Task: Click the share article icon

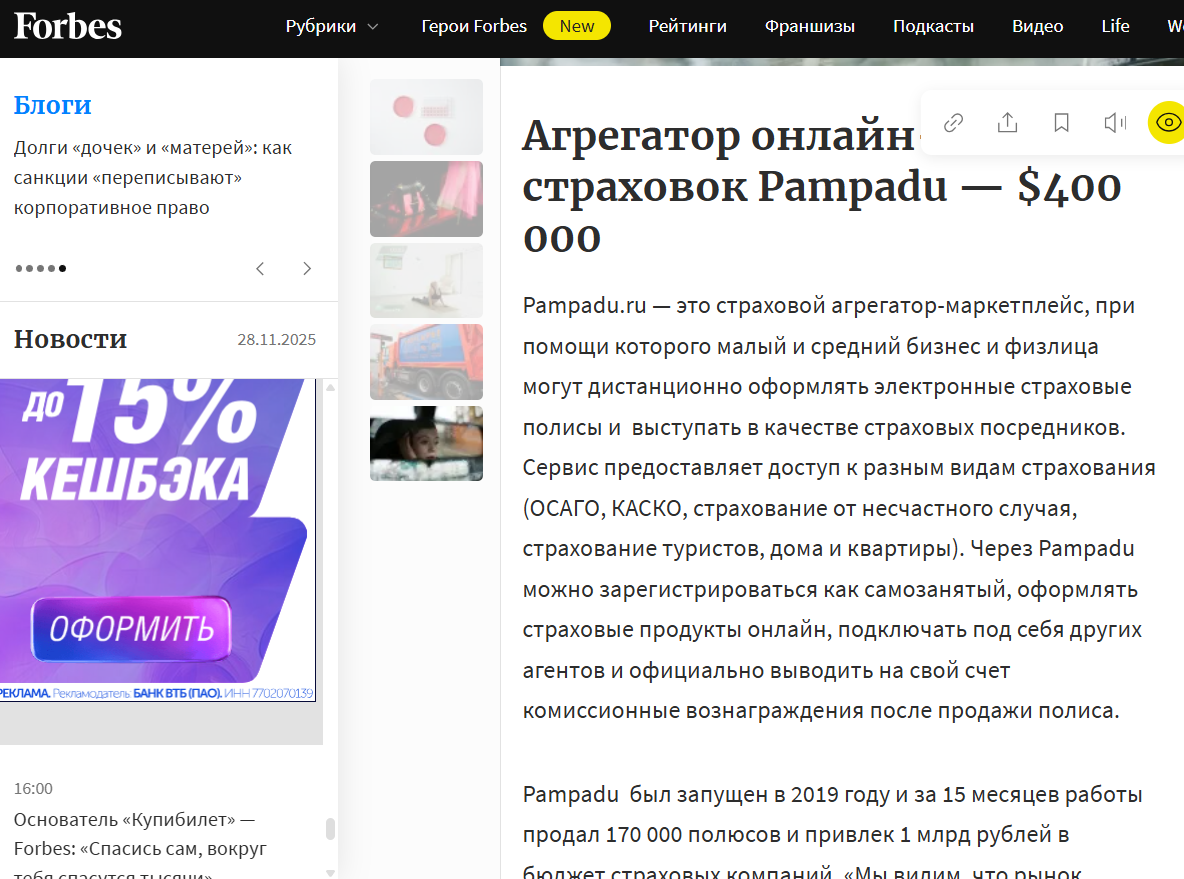Action: click(1007, 123)
